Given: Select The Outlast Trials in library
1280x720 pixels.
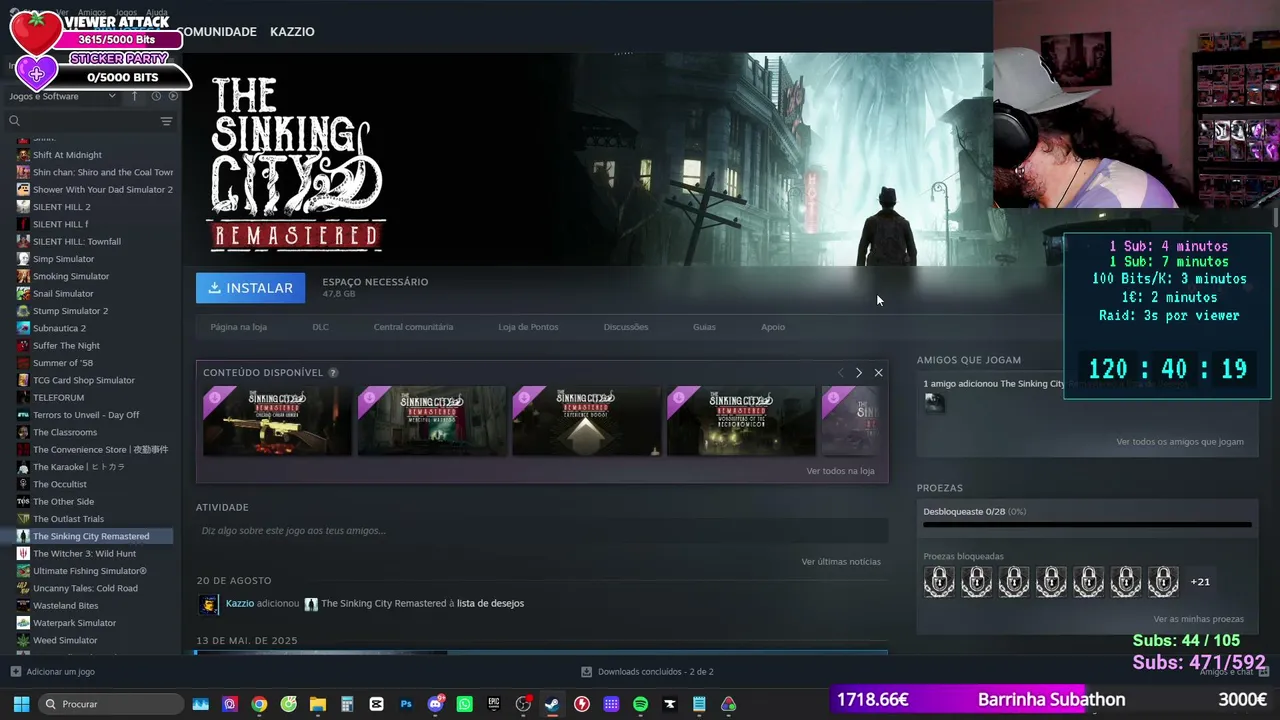Looking at the screenshot, I should coord(68,519).
